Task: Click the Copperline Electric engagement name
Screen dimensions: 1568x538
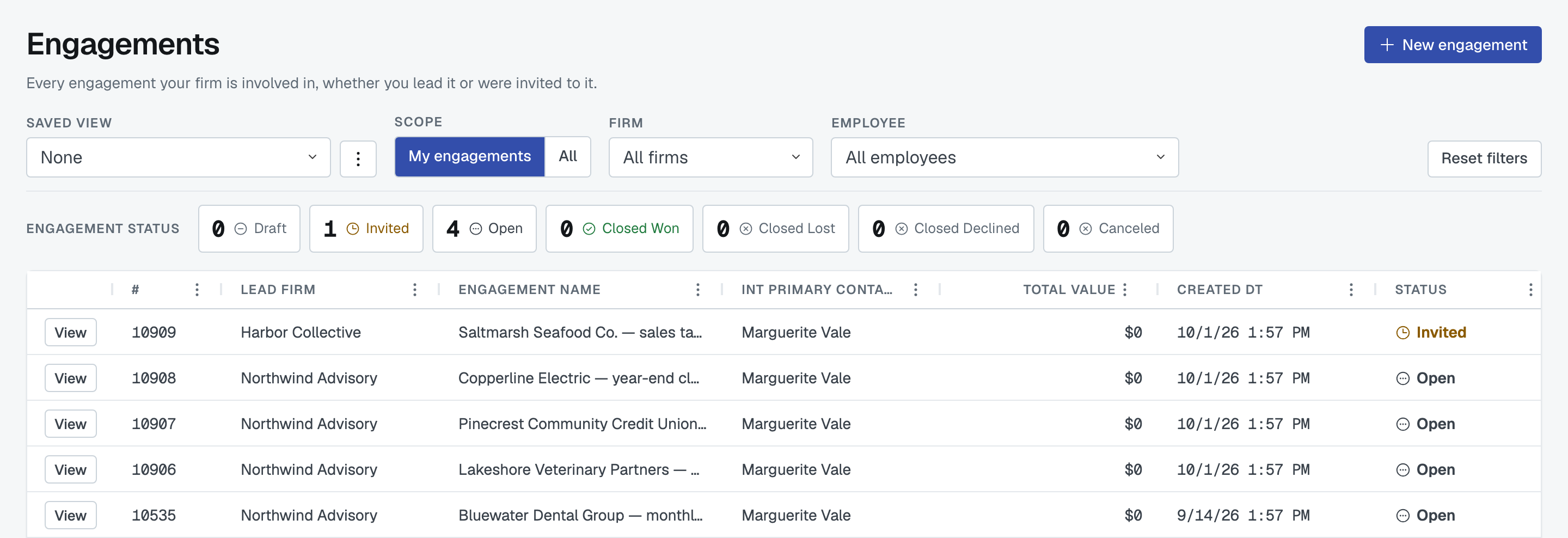Action: click(x=579, y=378)
